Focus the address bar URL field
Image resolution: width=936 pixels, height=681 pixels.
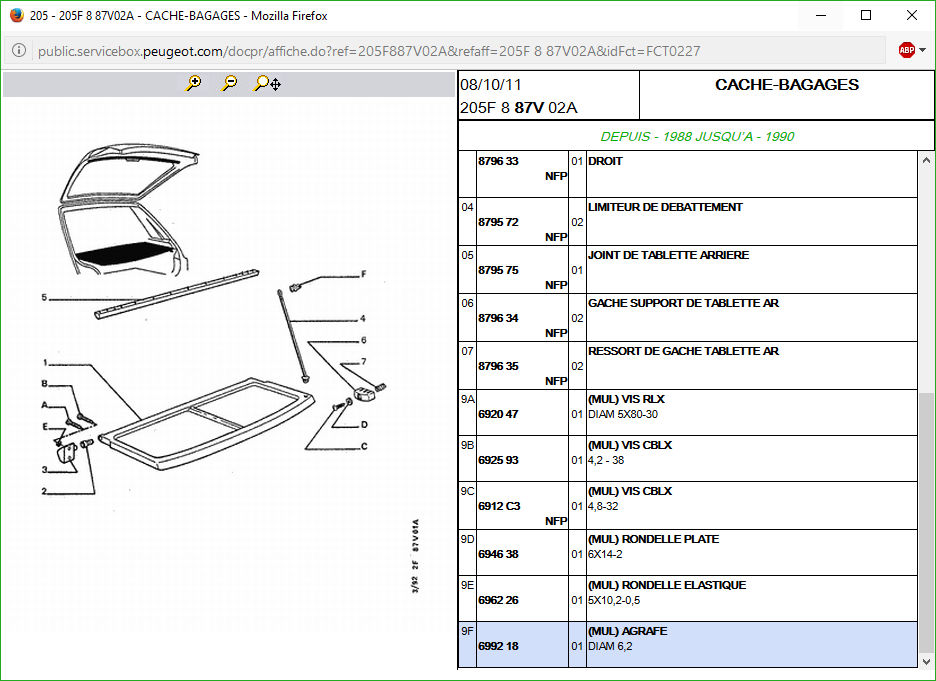[x=450, y=51]
